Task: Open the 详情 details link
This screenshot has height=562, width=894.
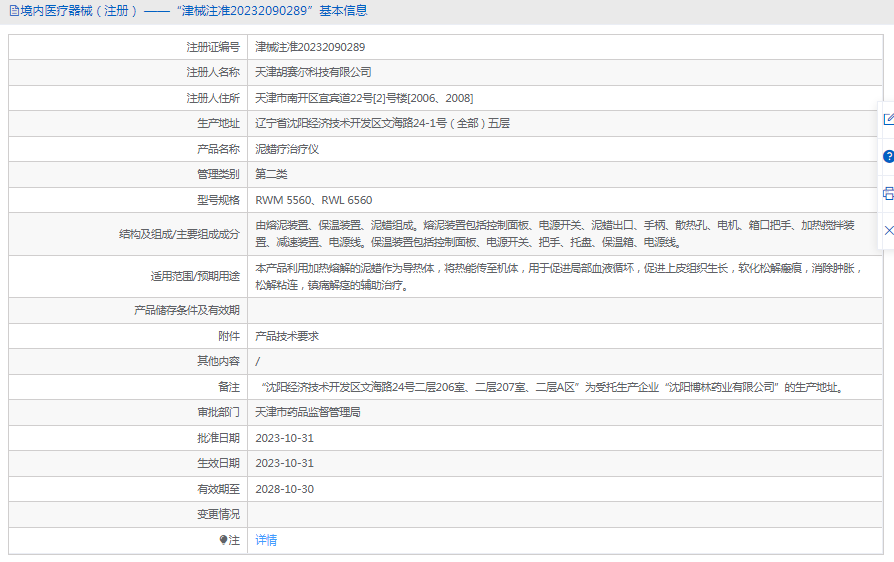Action: tap(266, 540)
